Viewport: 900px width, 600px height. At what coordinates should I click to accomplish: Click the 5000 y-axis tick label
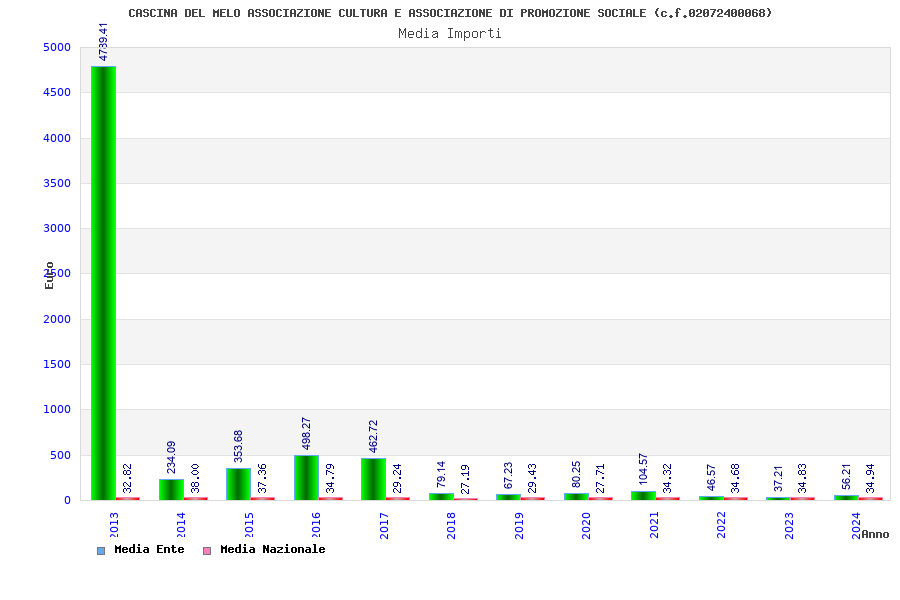pos(57,48)
